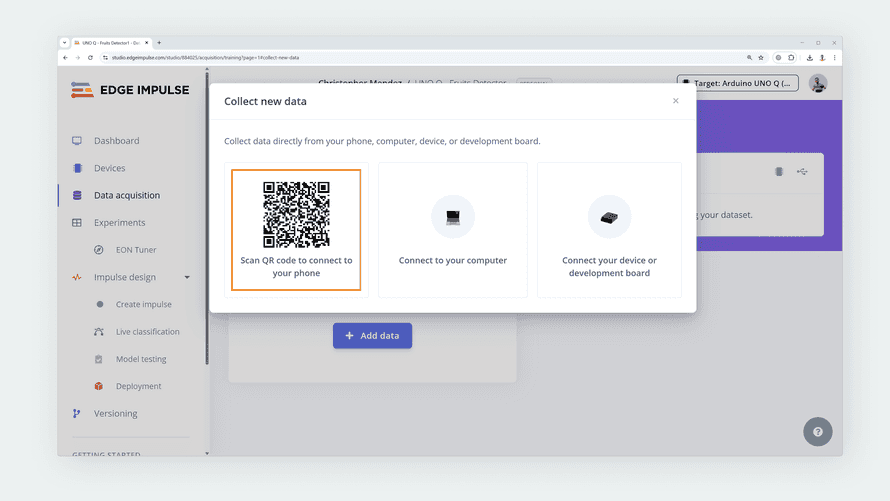Select the Devices chip icon

pyautogui.click(x=77, y=168)
